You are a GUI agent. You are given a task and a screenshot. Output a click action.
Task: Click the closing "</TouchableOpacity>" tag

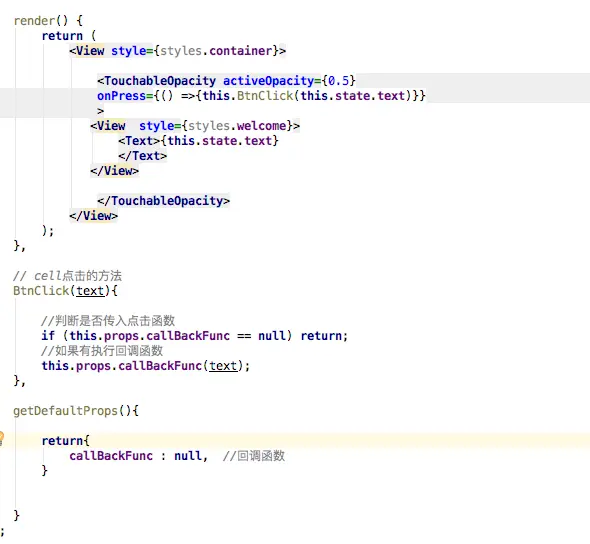pos(164,201)
